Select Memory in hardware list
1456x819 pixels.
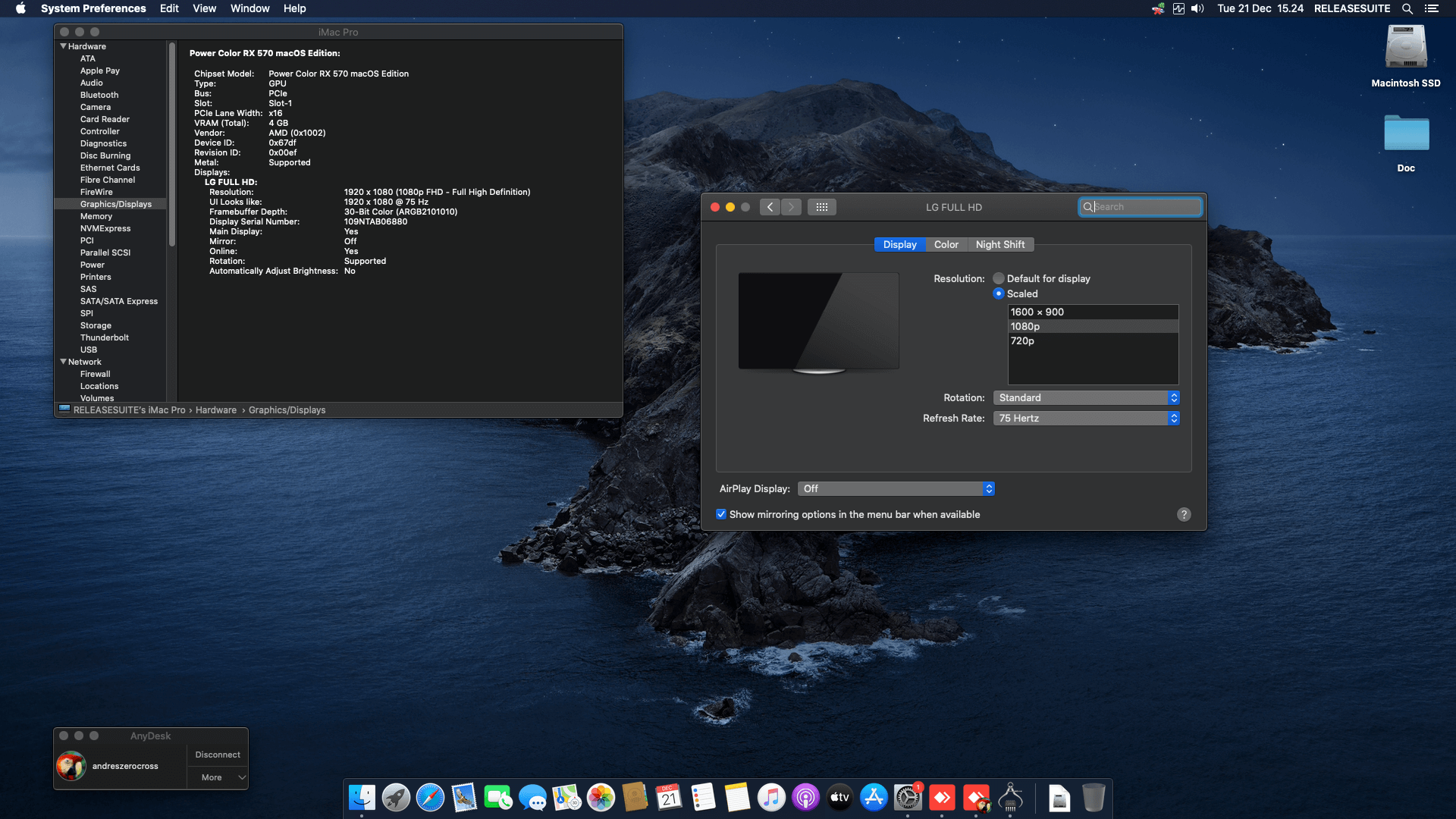pyautogui.click(x=96, y=216)
